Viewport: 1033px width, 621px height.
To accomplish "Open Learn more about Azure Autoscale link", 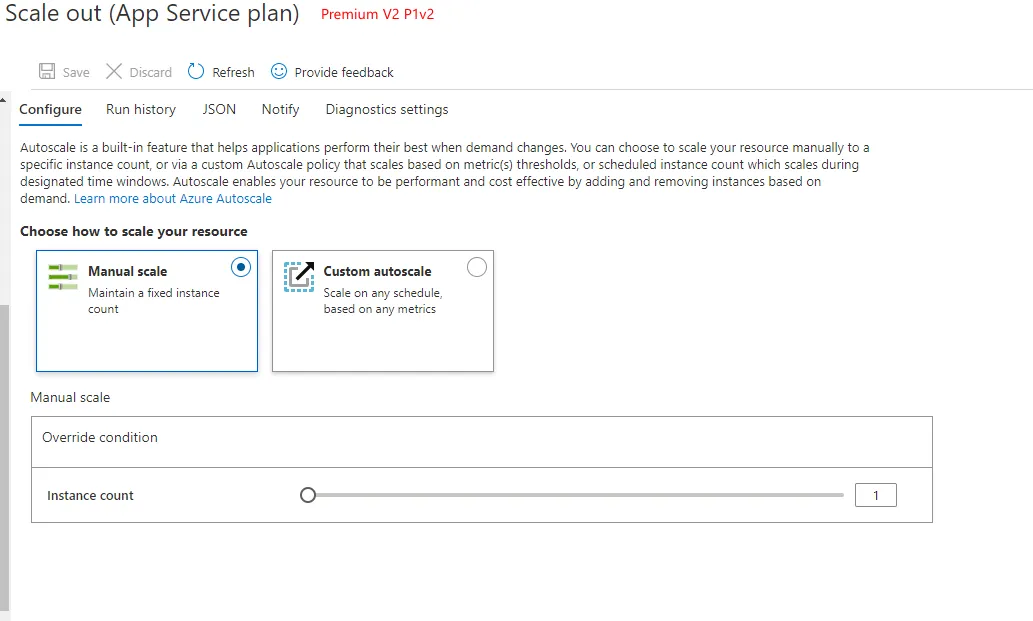I will pos(173,199).
